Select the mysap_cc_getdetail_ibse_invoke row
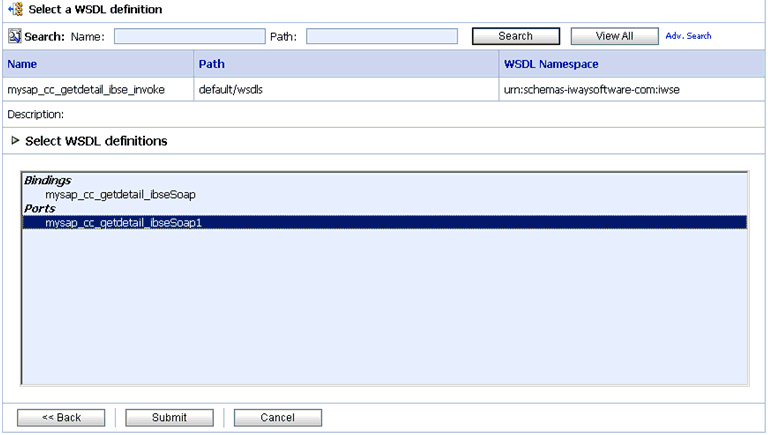 [x=86, y=90]
